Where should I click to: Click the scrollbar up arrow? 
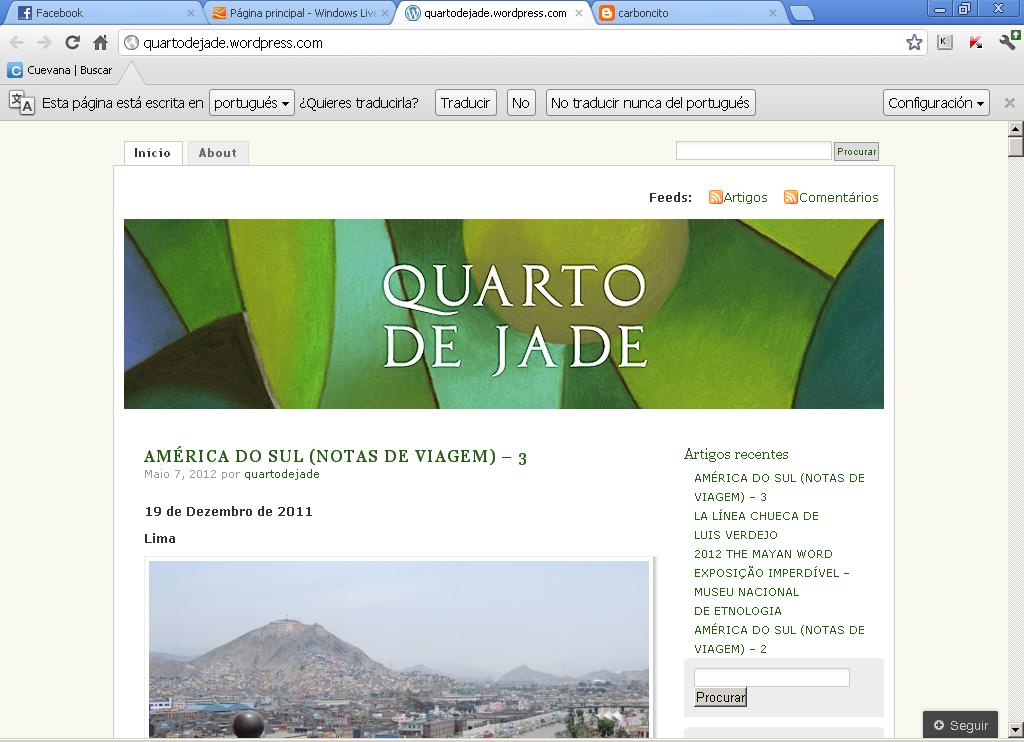click(x=1015, y=129)
